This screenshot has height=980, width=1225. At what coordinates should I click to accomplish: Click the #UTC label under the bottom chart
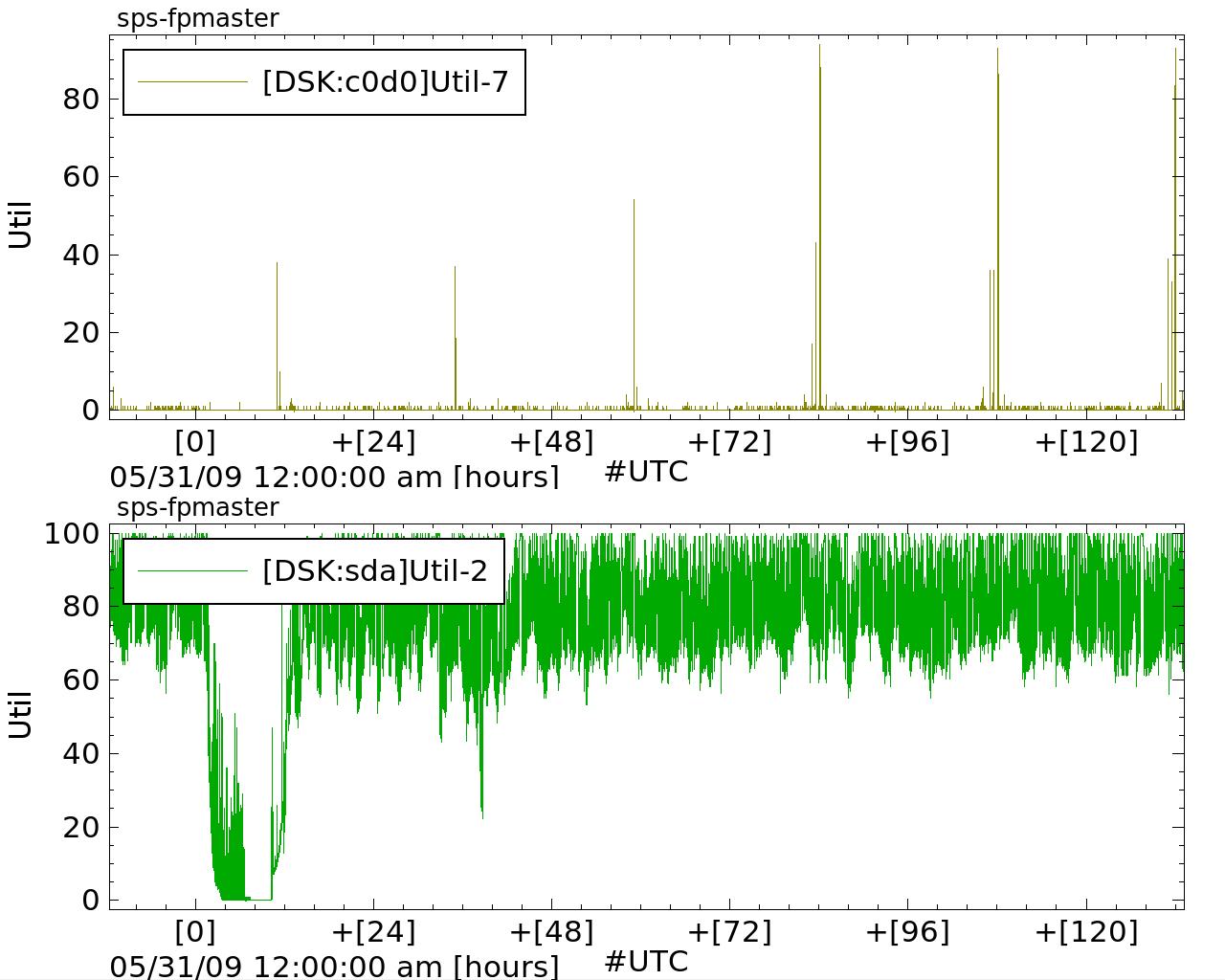[x=646, y=960]
